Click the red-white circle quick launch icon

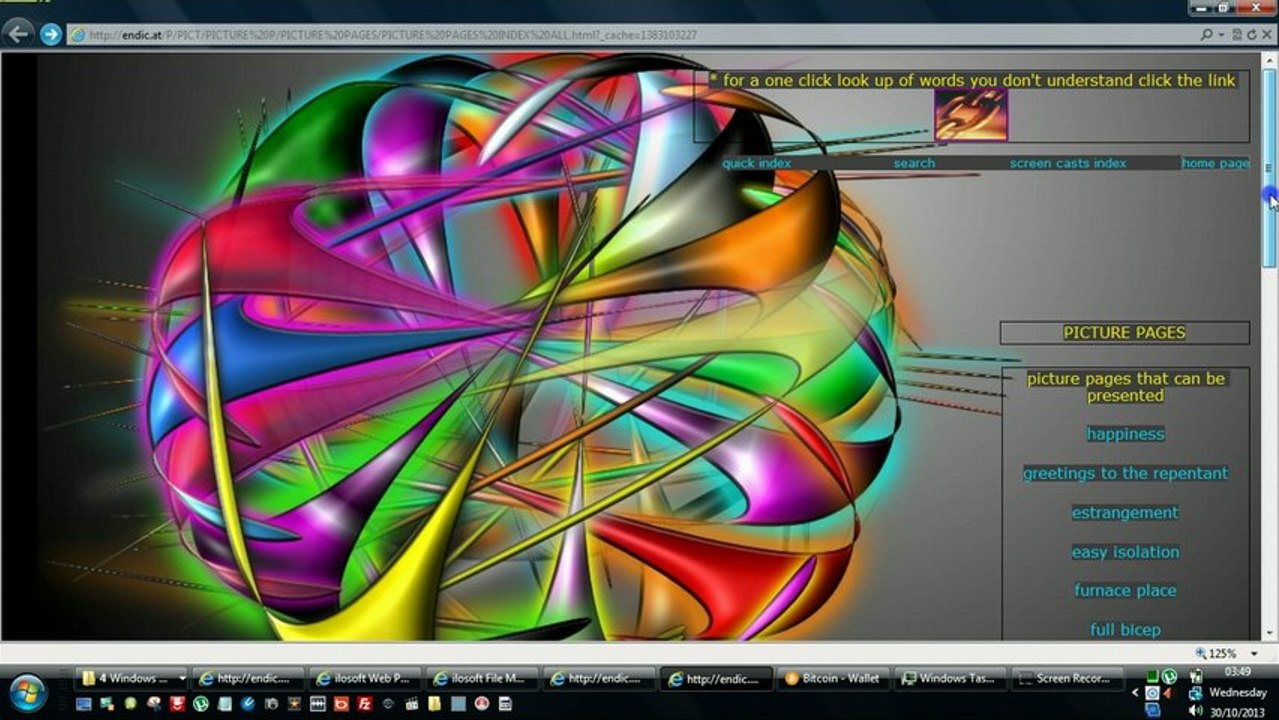(481, 704)
